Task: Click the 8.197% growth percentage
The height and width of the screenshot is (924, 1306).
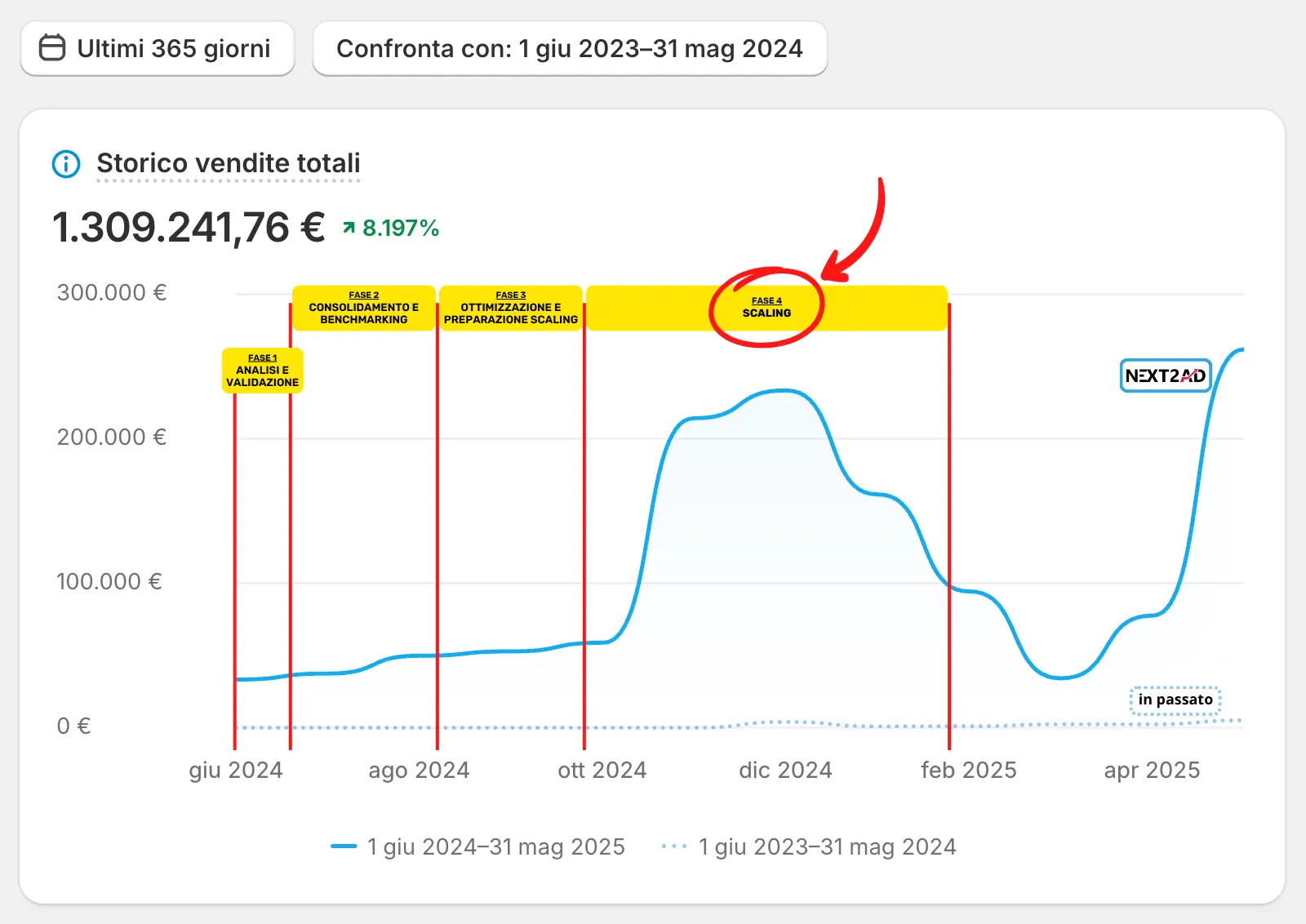Action: click(x=400, y=228)
